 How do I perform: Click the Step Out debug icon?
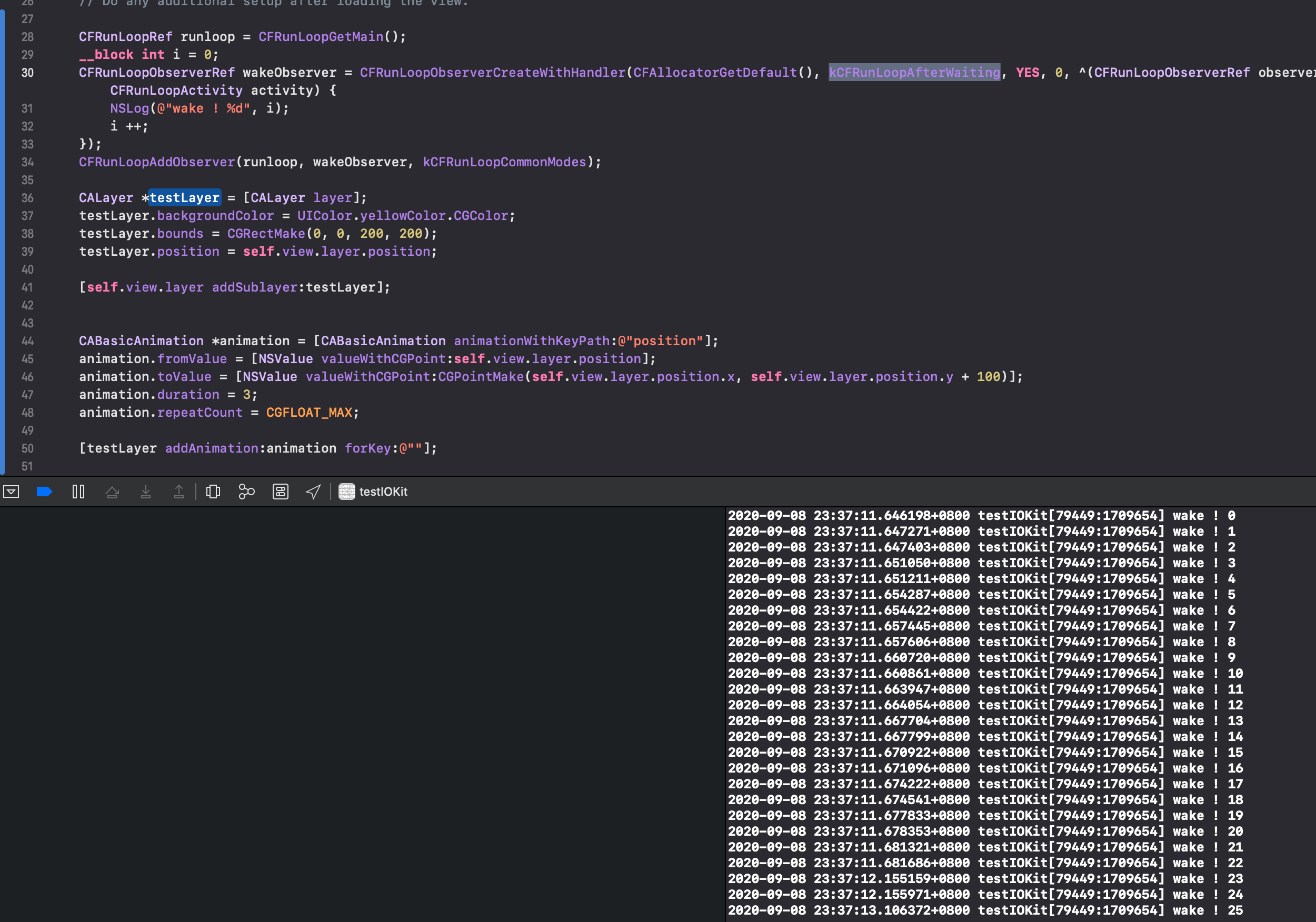(179, 491)
